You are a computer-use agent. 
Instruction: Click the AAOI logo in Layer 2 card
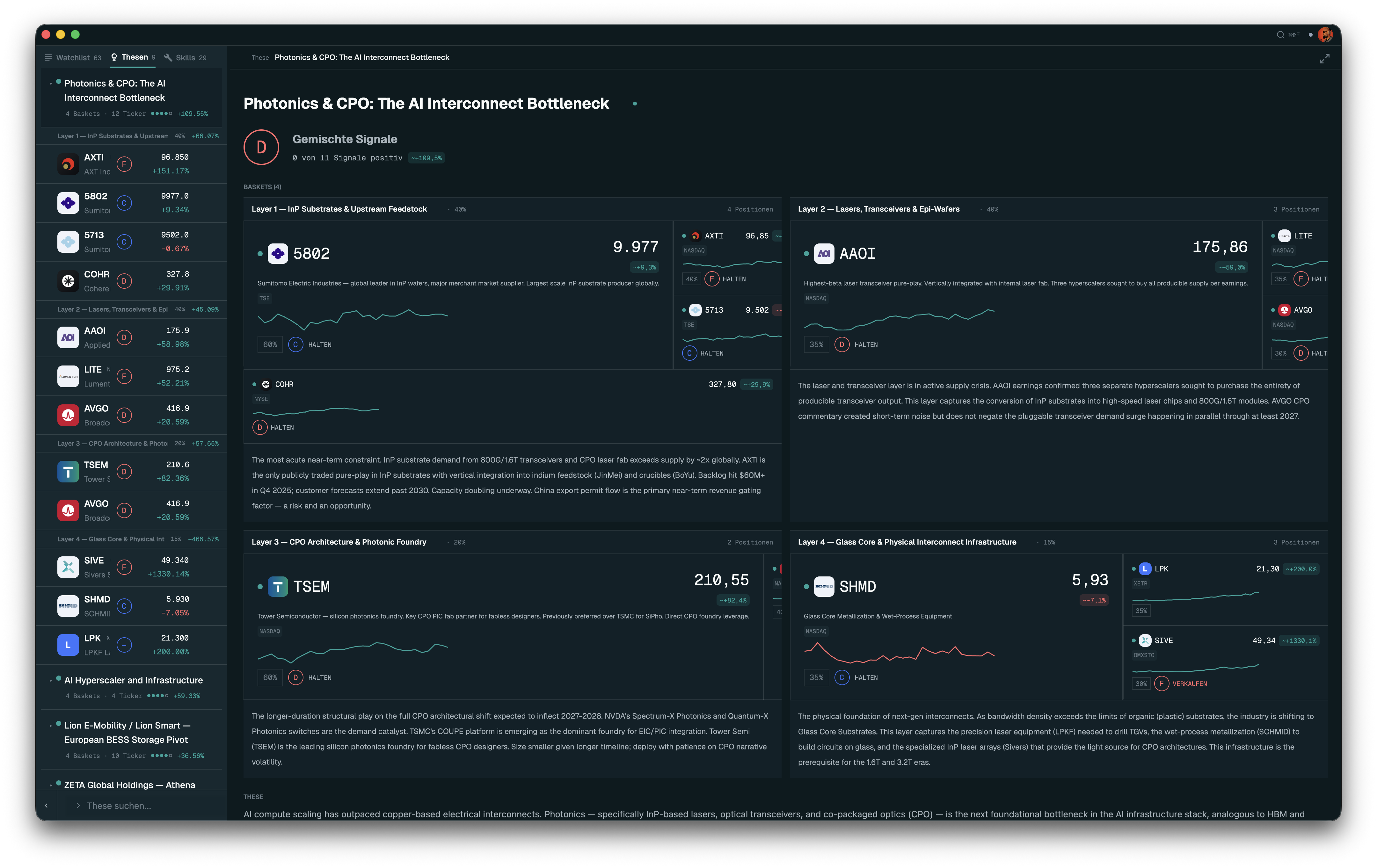tap(824, 253)
